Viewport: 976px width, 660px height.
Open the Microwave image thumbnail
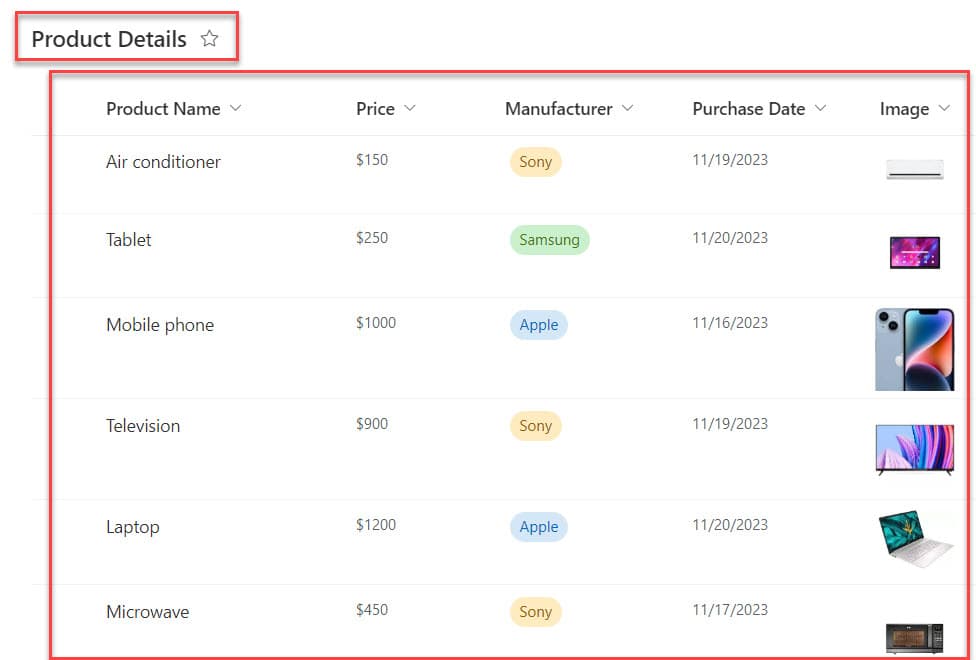tap(914, 638)
